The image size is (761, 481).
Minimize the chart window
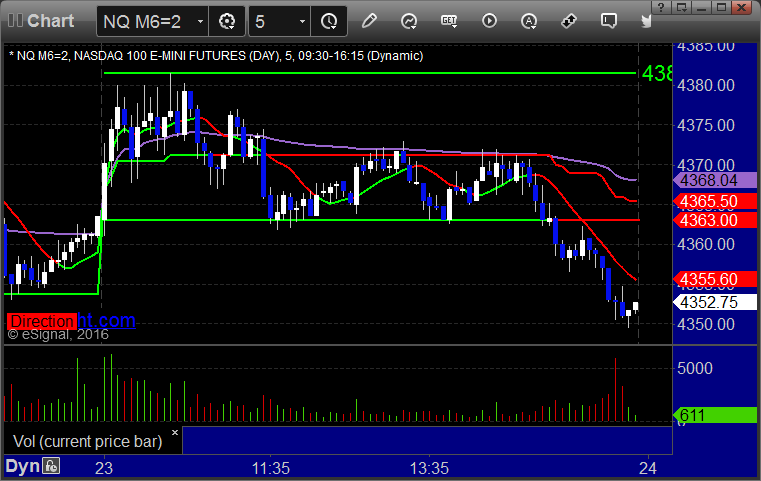[701, 7]
